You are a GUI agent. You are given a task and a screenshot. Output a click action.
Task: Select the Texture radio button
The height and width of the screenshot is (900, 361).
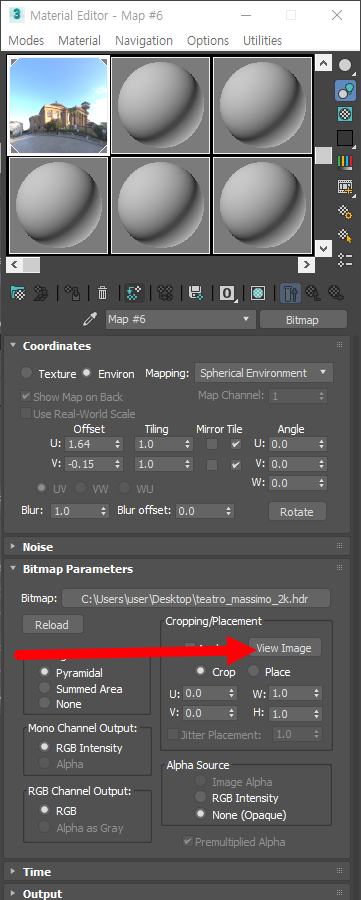coord(26,373)
